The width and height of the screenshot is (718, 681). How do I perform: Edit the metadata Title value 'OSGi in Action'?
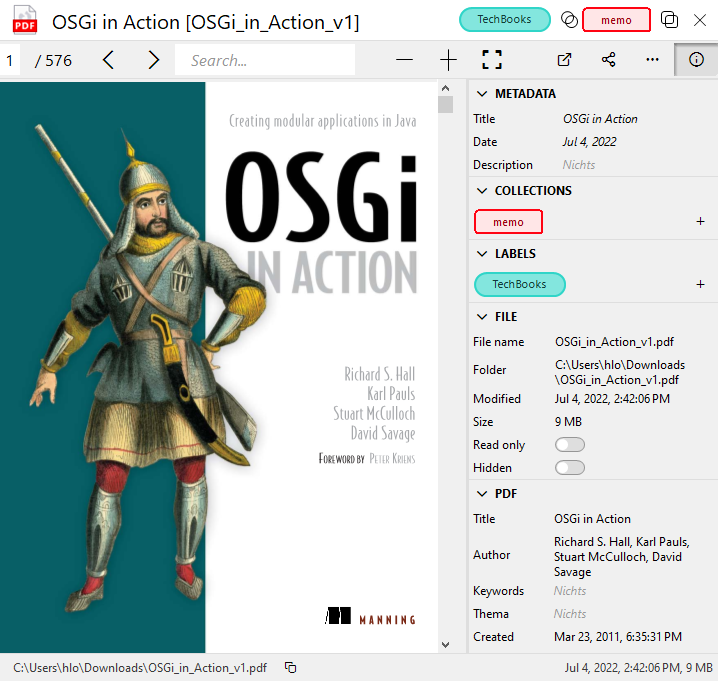click(600, 119)
